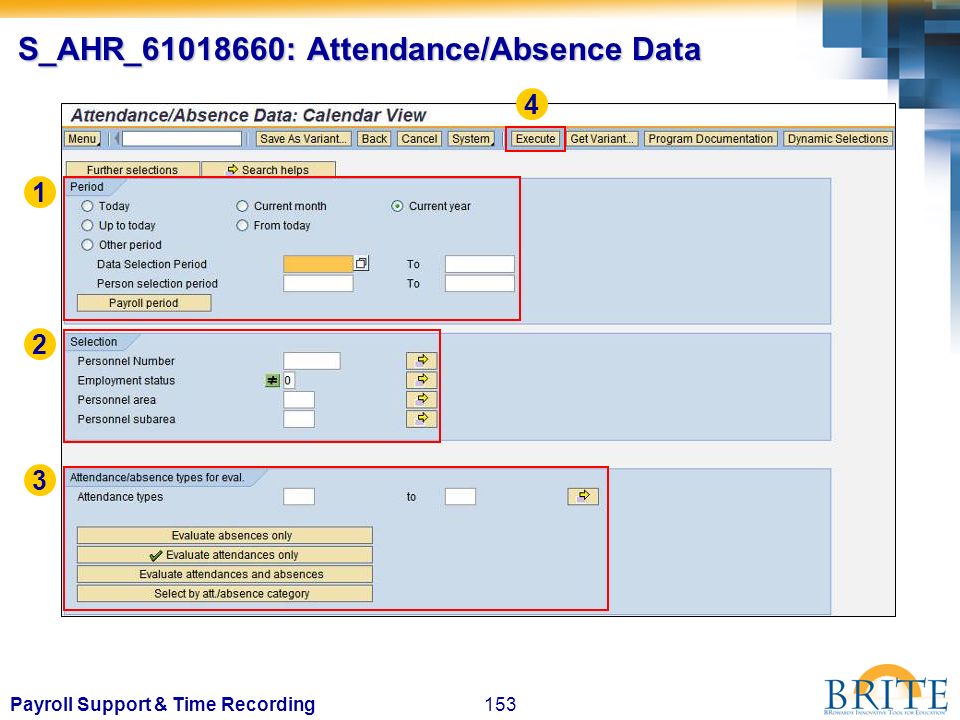Screen dimensions: 960x720
Task: Click the Personnel area input field
Action: [x=299, y=400]
